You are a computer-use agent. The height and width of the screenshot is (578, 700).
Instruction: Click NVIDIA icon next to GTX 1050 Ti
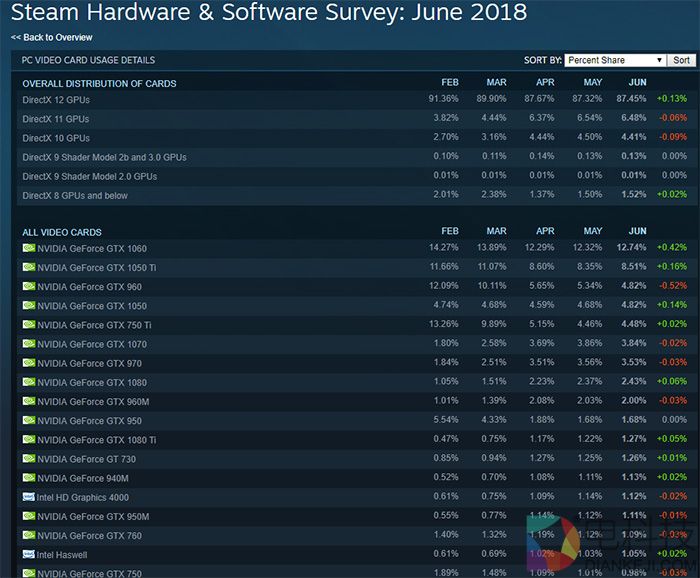click(x=29, y=267)
